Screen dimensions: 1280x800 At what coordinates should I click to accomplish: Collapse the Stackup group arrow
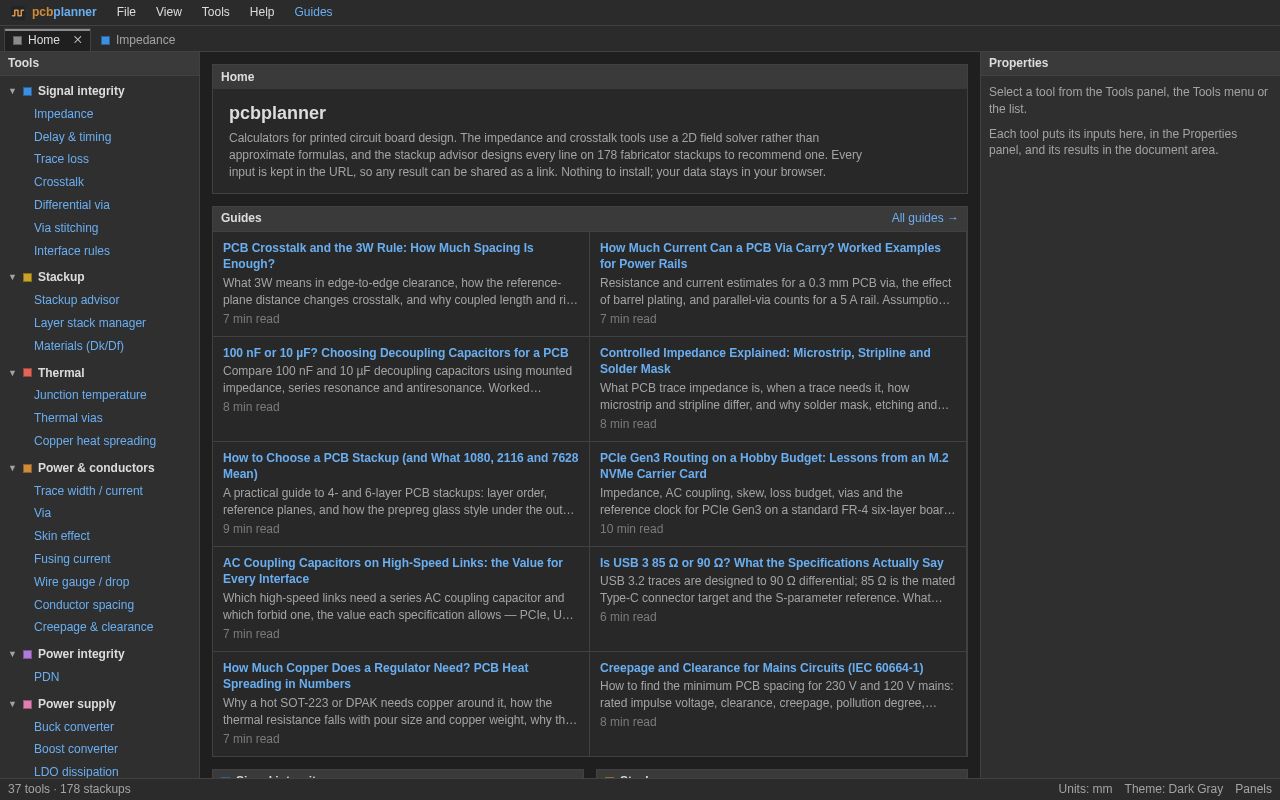13,277
